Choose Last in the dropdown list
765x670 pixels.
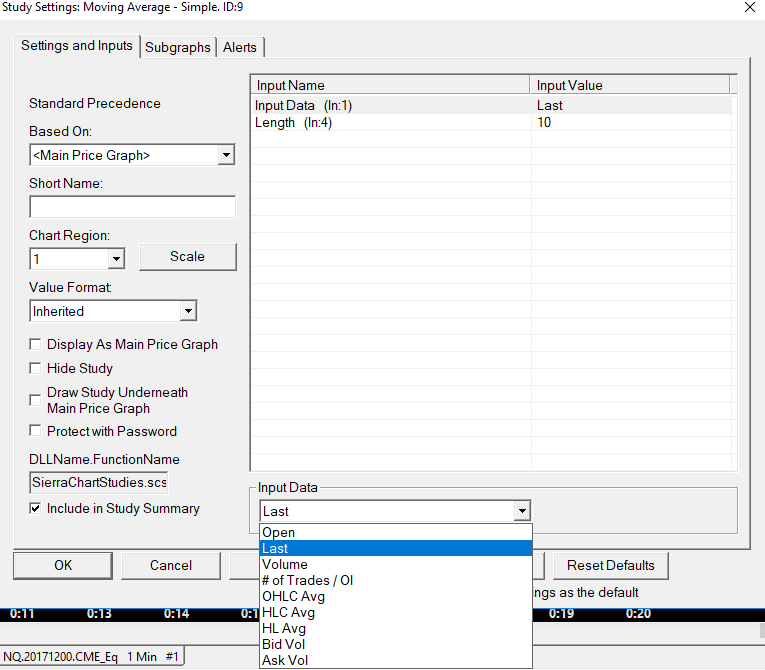[396, 548]
